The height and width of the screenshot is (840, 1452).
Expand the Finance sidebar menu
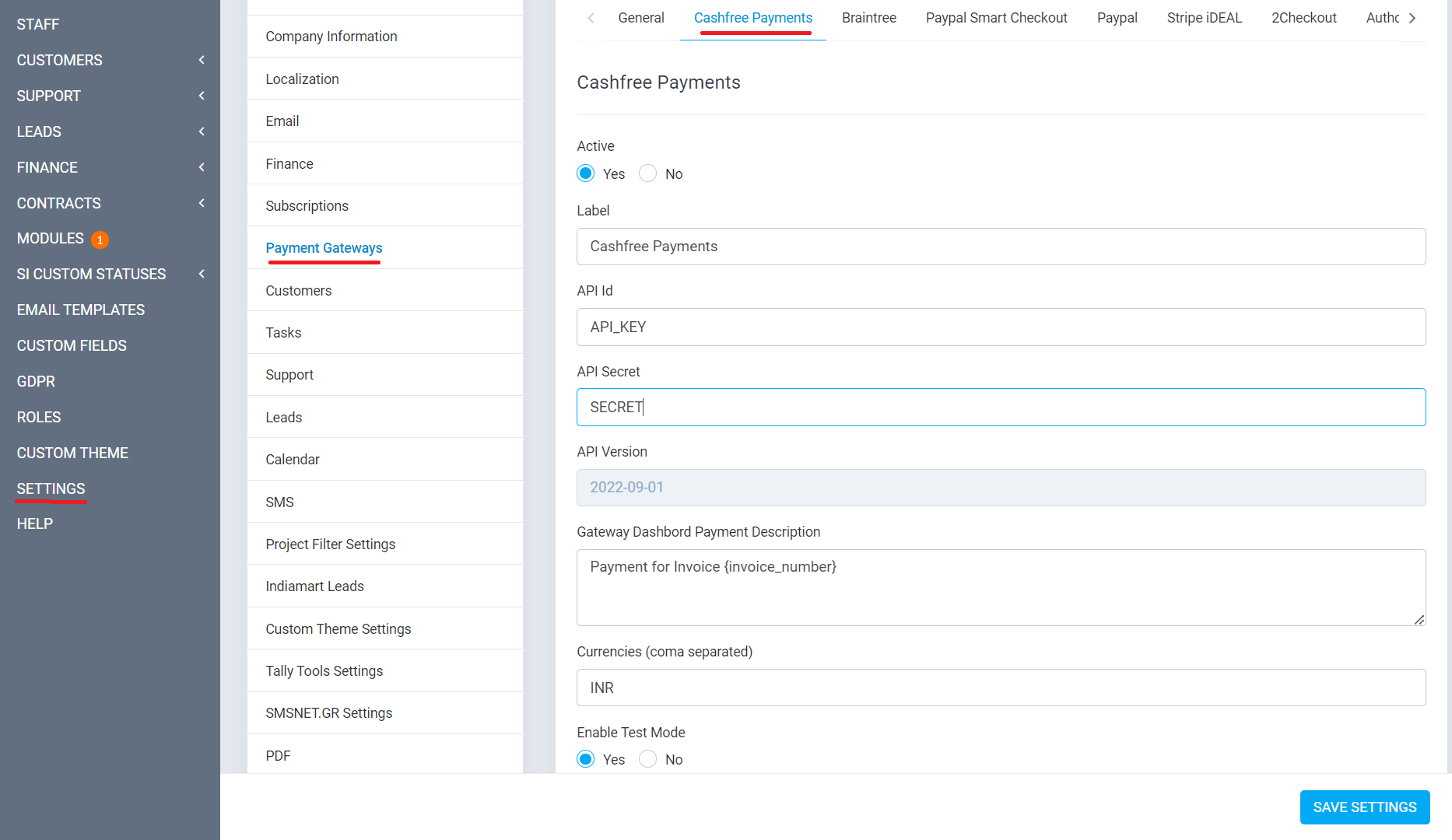[x=110, y=167]
